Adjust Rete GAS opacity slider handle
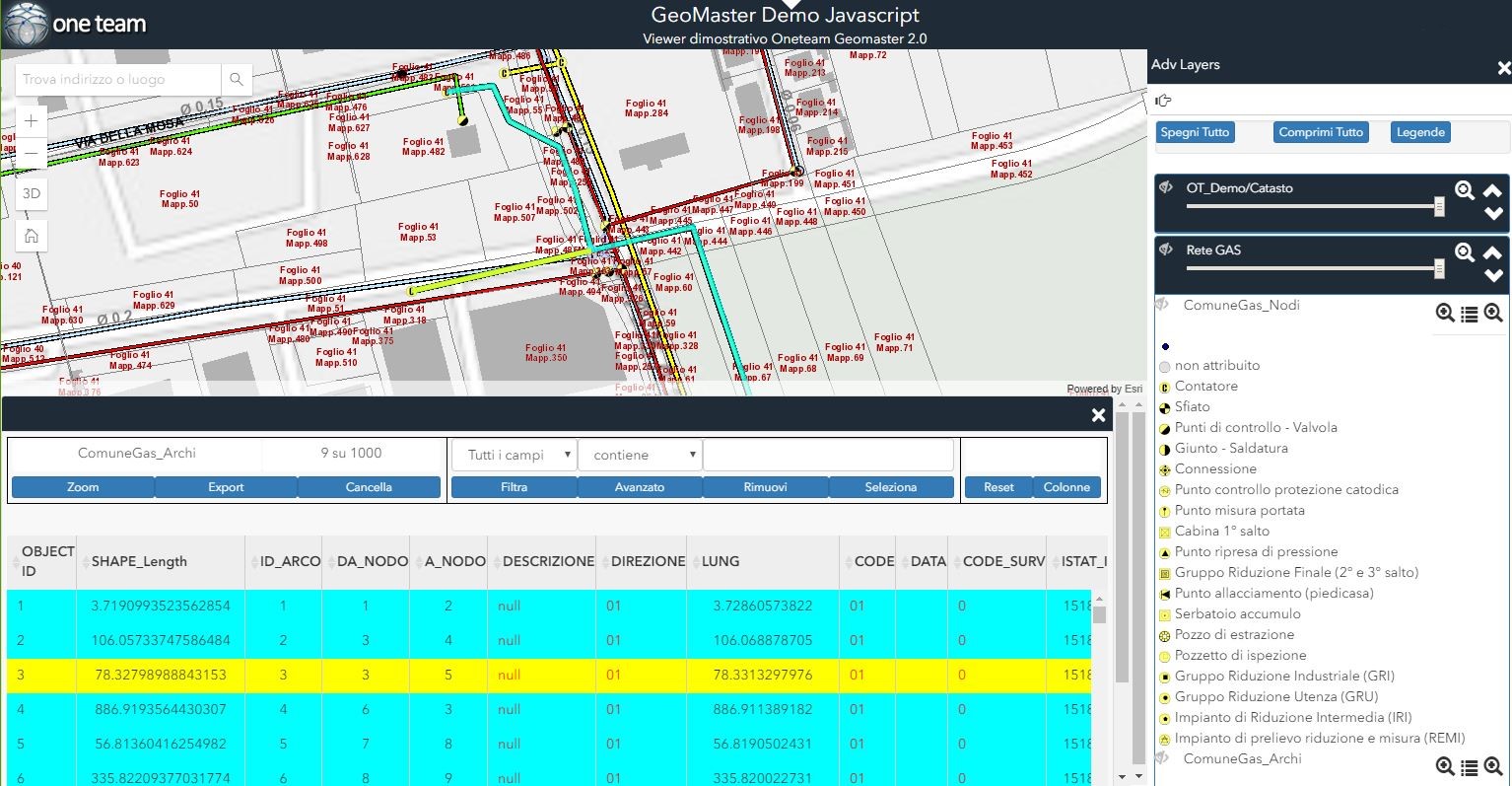The height and width of the screenshot is (786, 1512). (x=1439, y=269)
